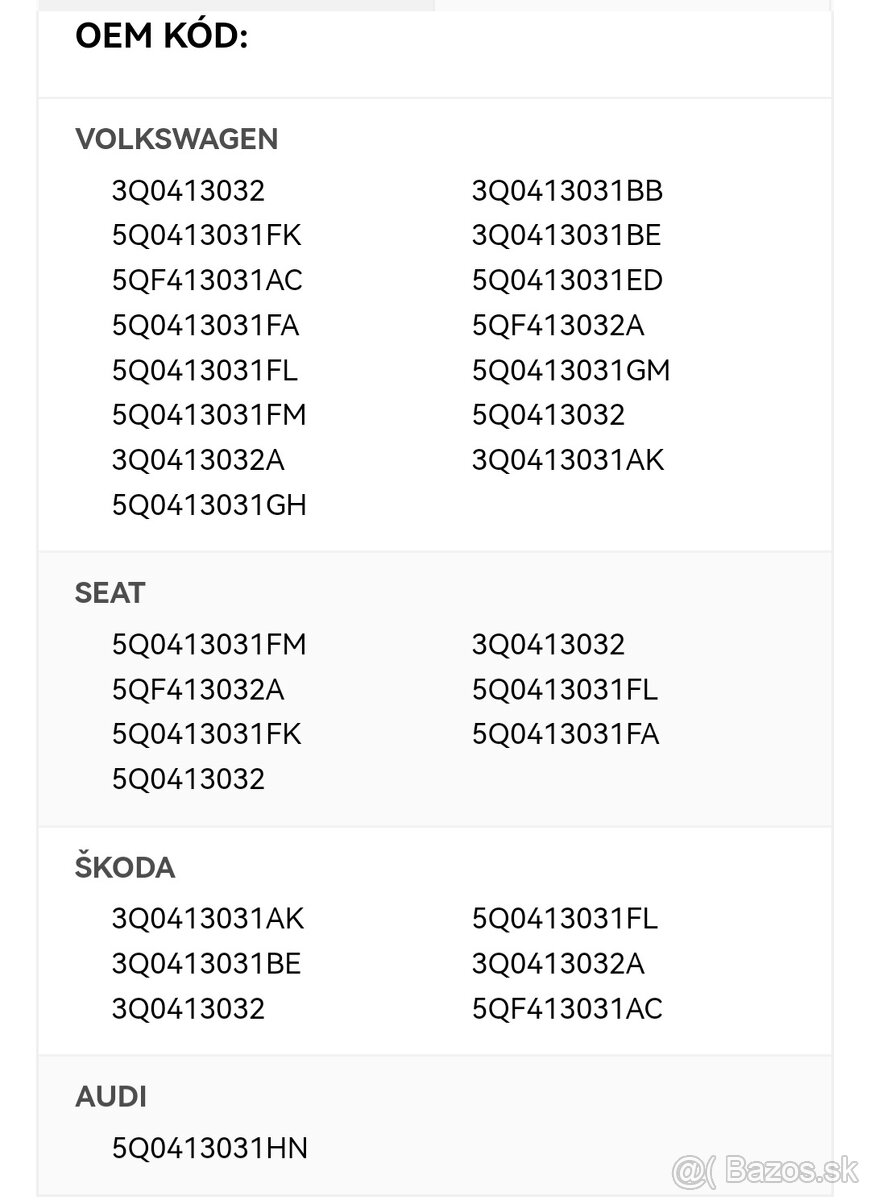Click 5QF413032A under SEAT
The image size is (870, 1200).
point(198,690)
